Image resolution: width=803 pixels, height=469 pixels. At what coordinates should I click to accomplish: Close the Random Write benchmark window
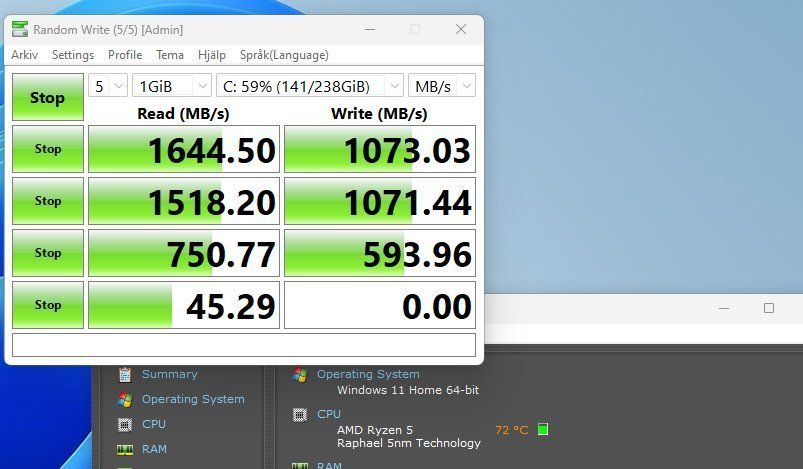pyautogui.click(x=461, y=30)
